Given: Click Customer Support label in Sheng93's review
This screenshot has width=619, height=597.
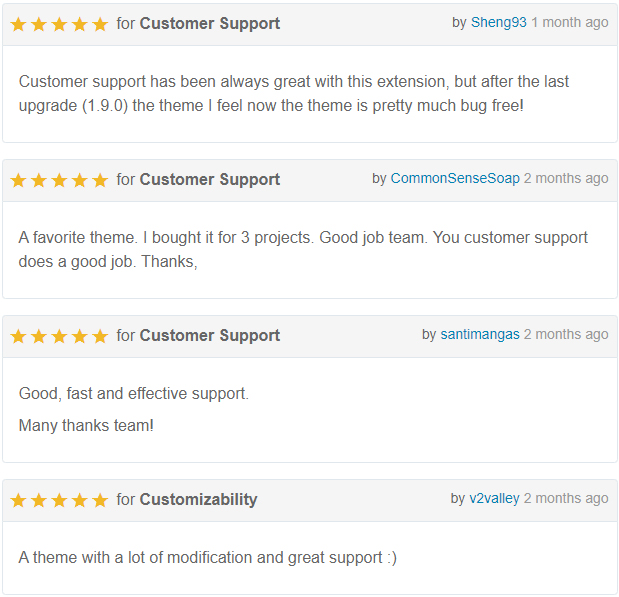Looking at the screenshot, I should (x=210, y=23).
